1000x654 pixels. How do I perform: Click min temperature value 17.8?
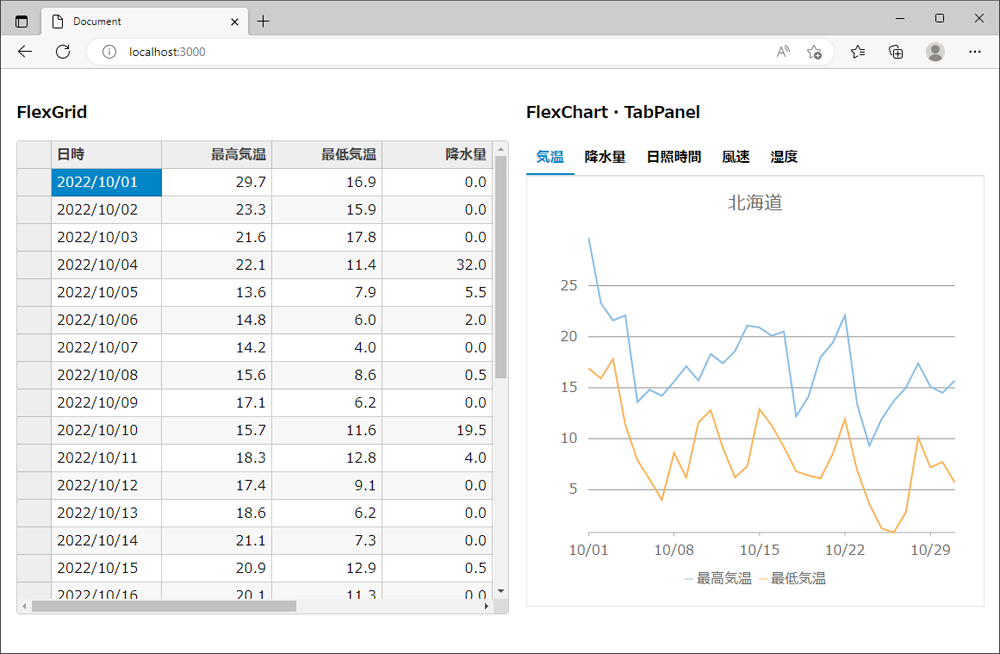[x=327, y=237]
